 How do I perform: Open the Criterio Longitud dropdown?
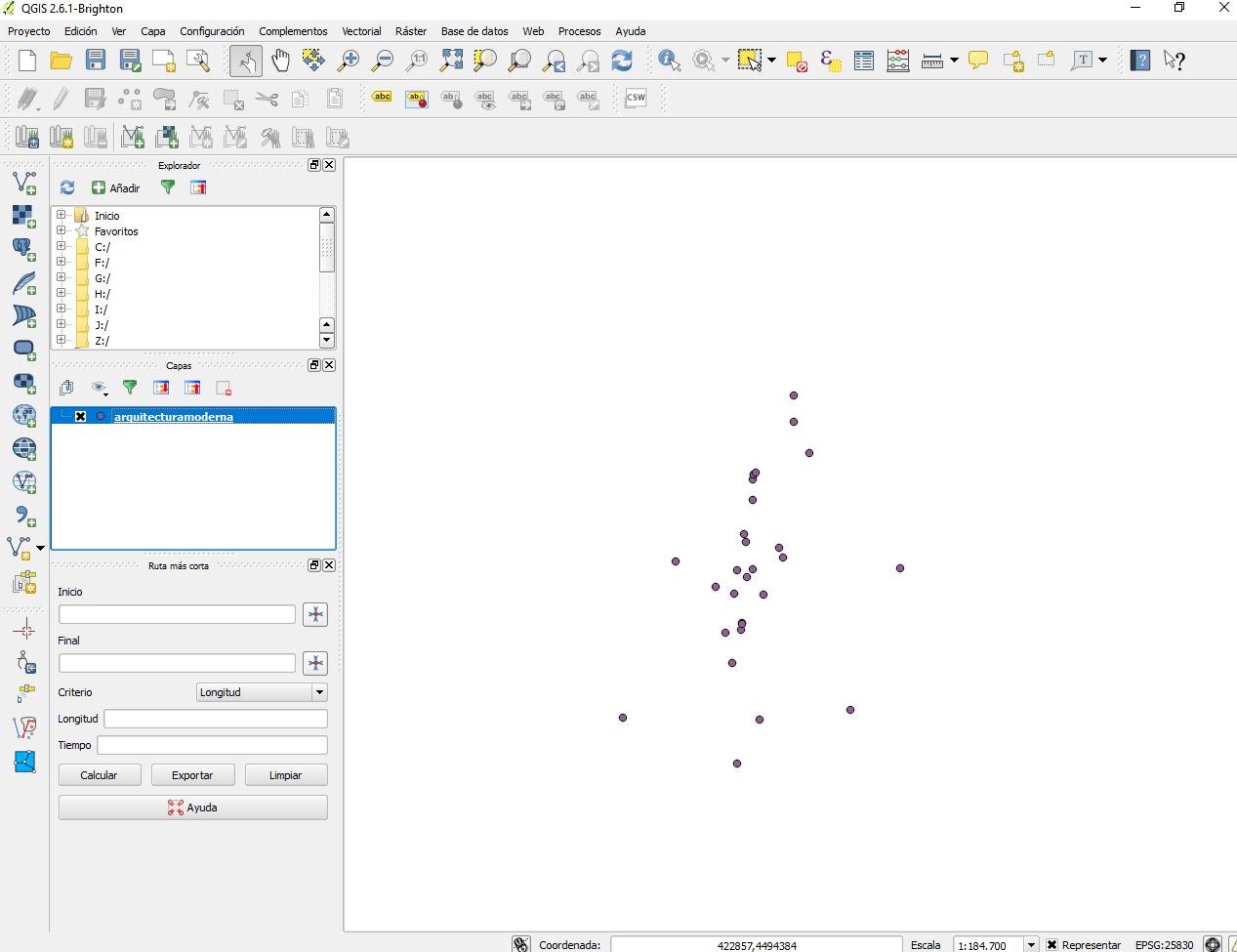(x=318, y=692)
